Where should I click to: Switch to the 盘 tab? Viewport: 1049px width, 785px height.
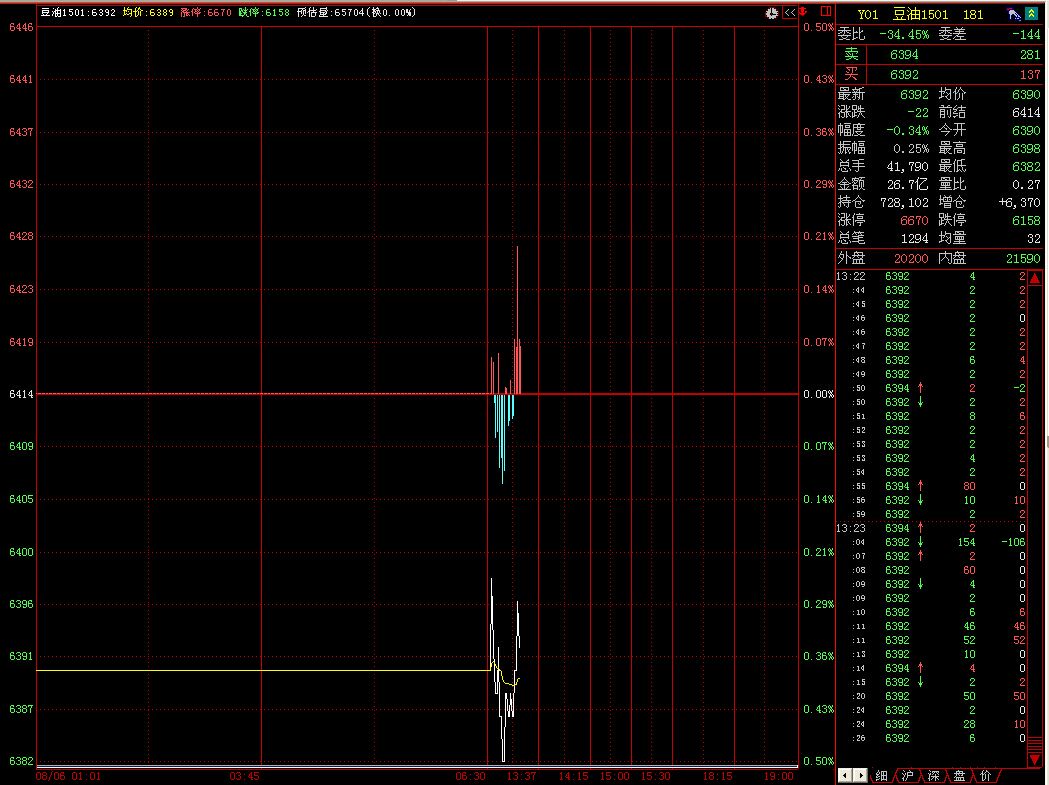(959, 775)
